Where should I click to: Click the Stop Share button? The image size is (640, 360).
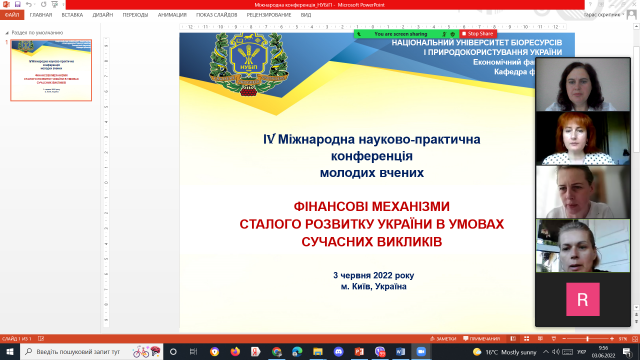click(478, 34)
